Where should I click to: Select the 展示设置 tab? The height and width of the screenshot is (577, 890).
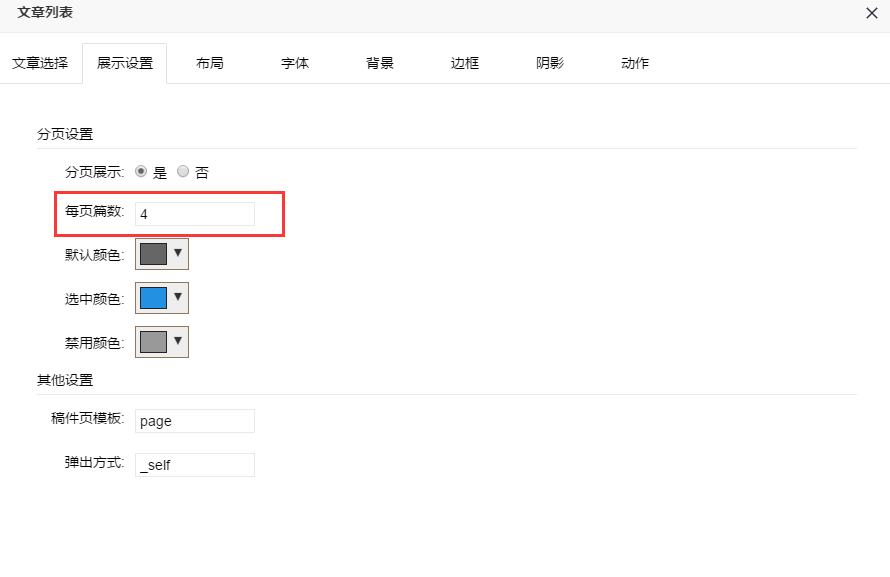click(125, 63)
